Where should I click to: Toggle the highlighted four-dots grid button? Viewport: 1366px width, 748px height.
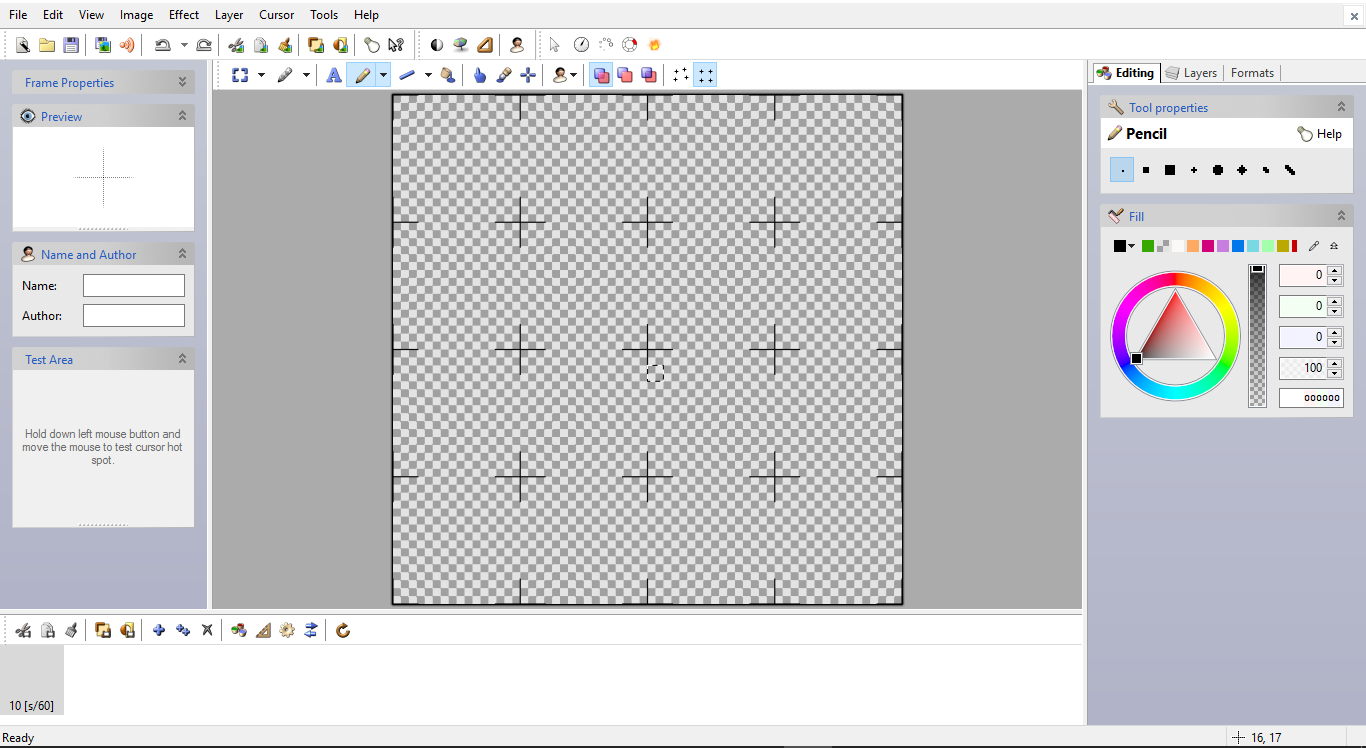(705, 75)
